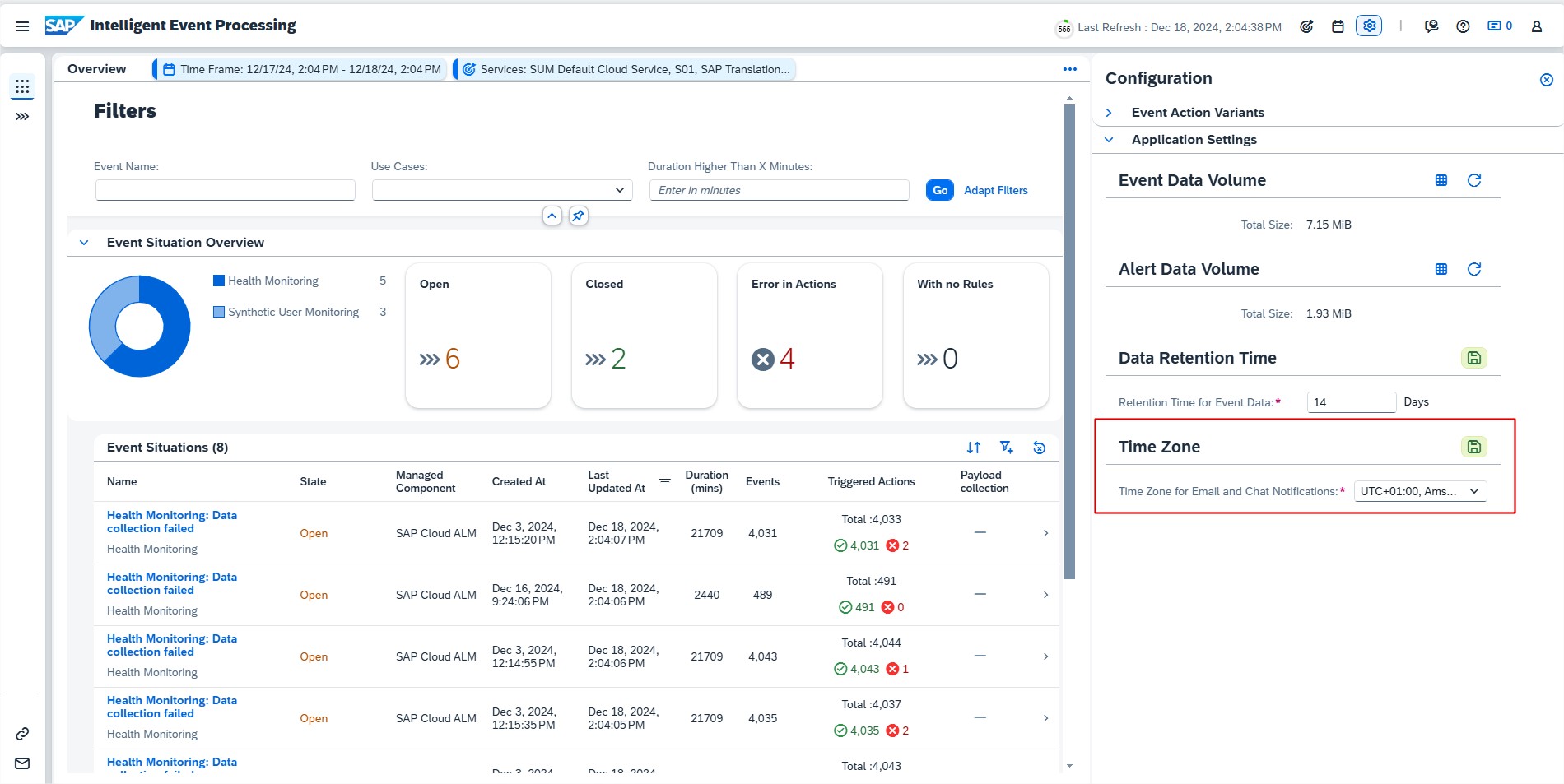Refresh the Event Data Volume
This screenshot has width=1564, height=784.
click(1474, 180)
